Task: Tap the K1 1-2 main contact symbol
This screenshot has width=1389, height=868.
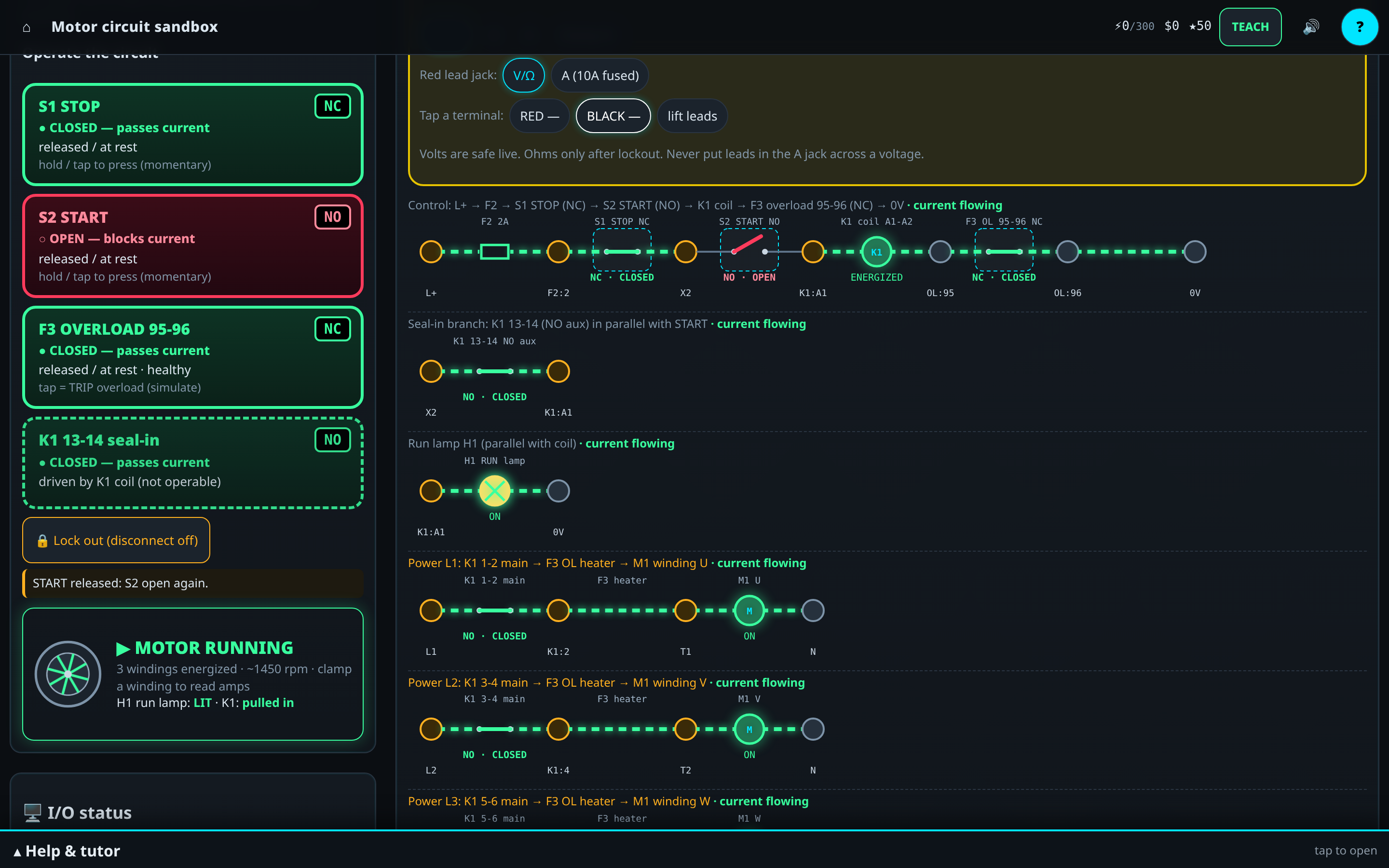Action: click(494, 610)
